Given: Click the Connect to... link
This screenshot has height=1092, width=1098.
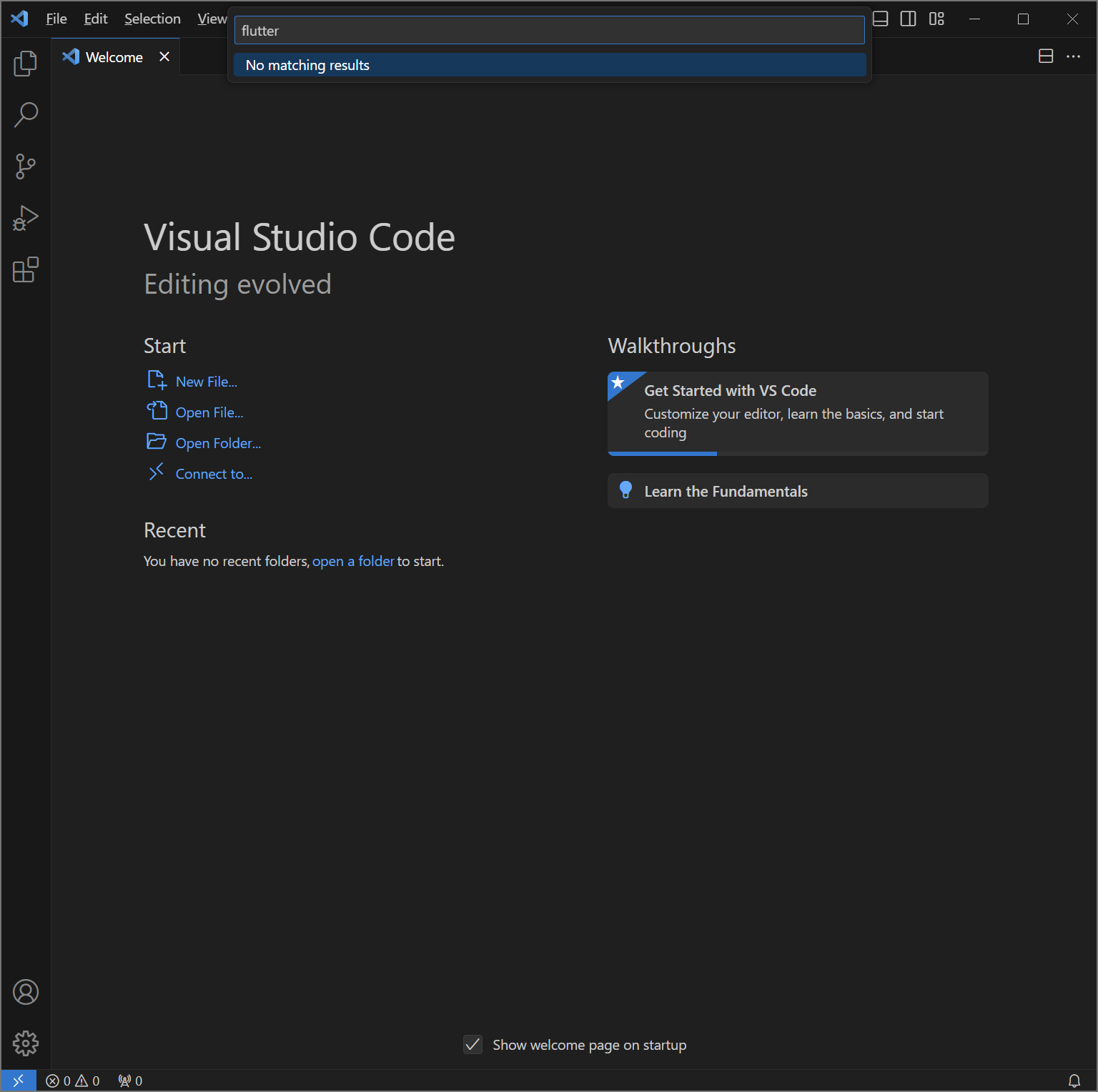Looking at the screenshot, I should pyautogui.click(x=214, y=474).
